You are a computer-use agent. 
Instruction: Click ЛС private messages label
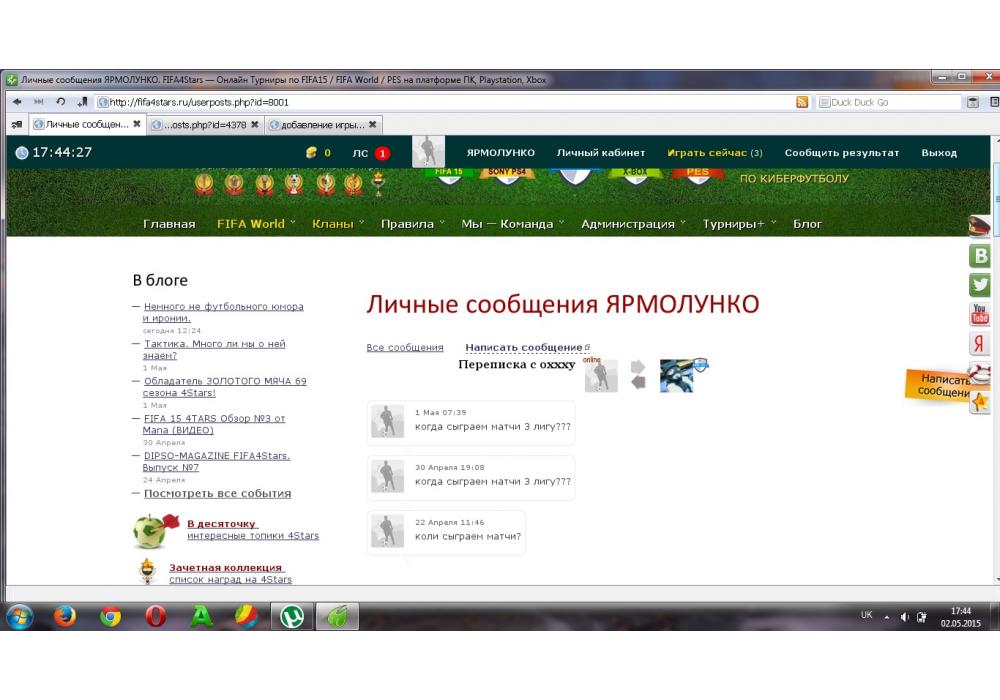360,153
